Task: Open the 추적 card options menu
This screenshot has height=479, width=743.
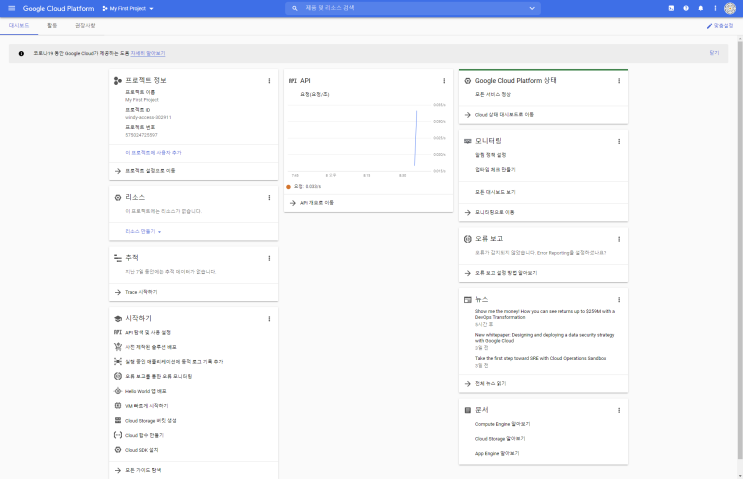Action: pyautogui.click(x=269, y=258)
